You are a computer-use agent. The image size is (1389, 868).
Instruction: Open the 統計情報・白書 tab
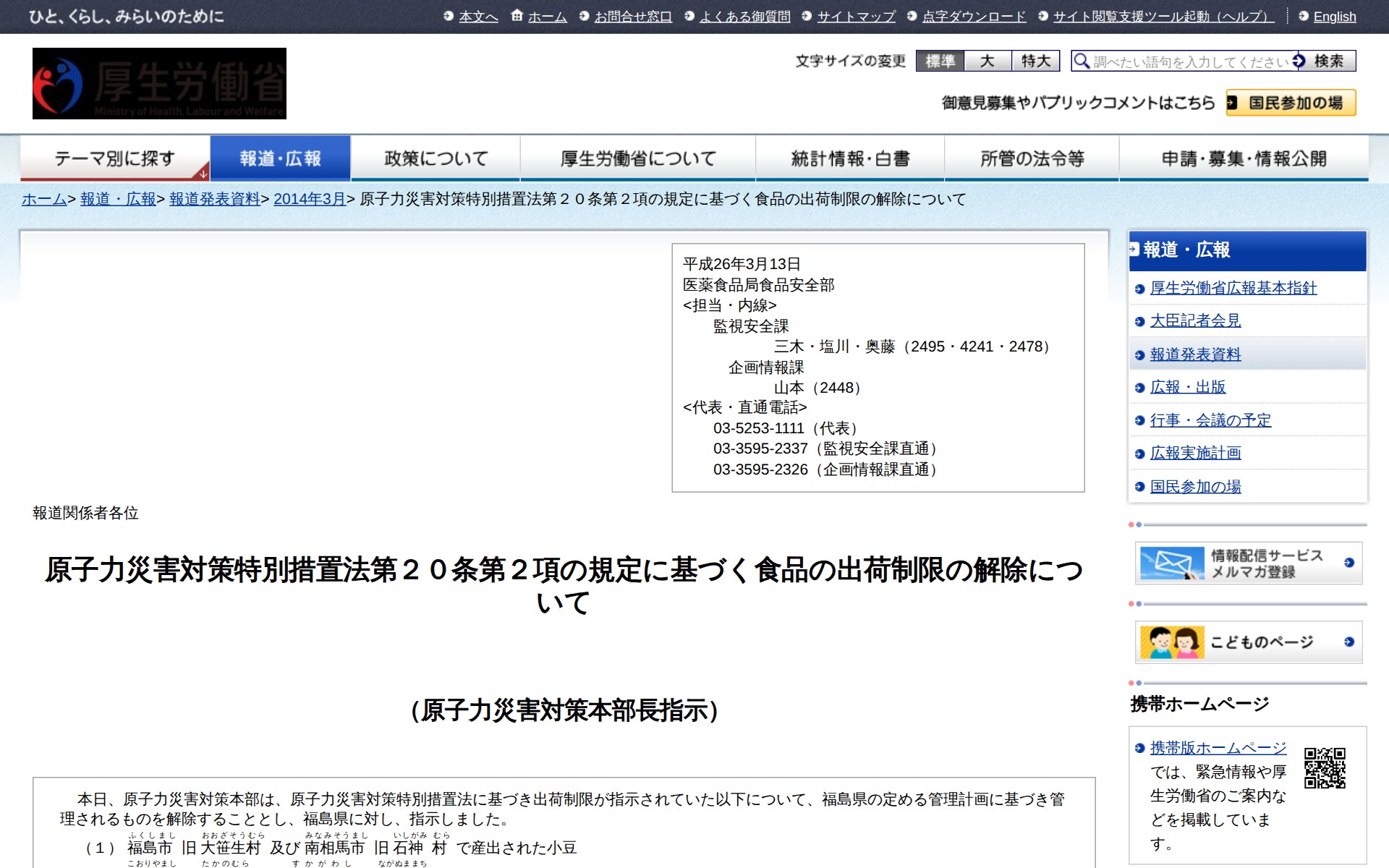tap(849, 158)
